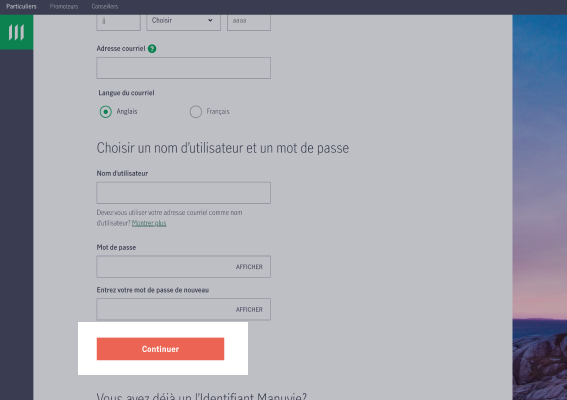Click the Vous avez déjà un Identifiant heading
The height and width of the screenshot is (400, 567).
tap(201, 396)
